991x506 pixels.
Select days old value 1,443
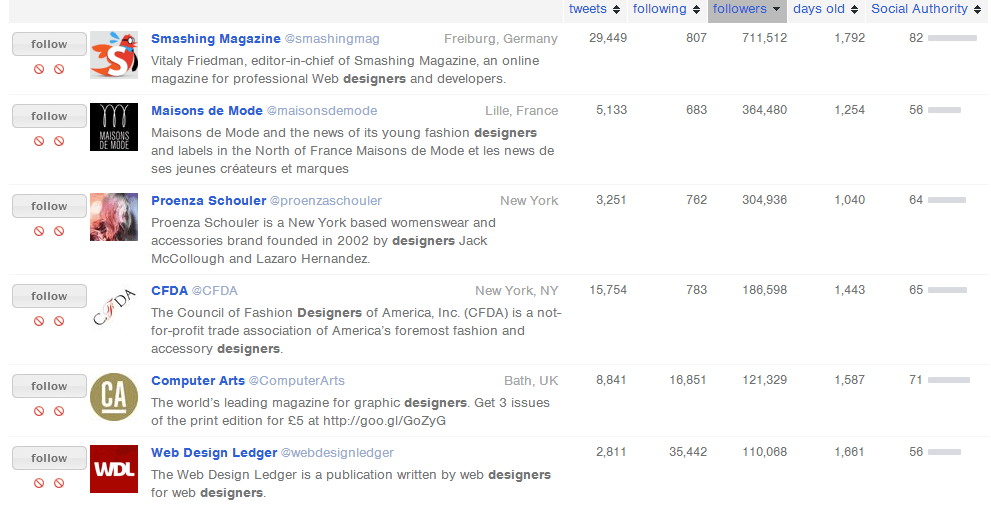pyautogui.click(x=850, y=290)
